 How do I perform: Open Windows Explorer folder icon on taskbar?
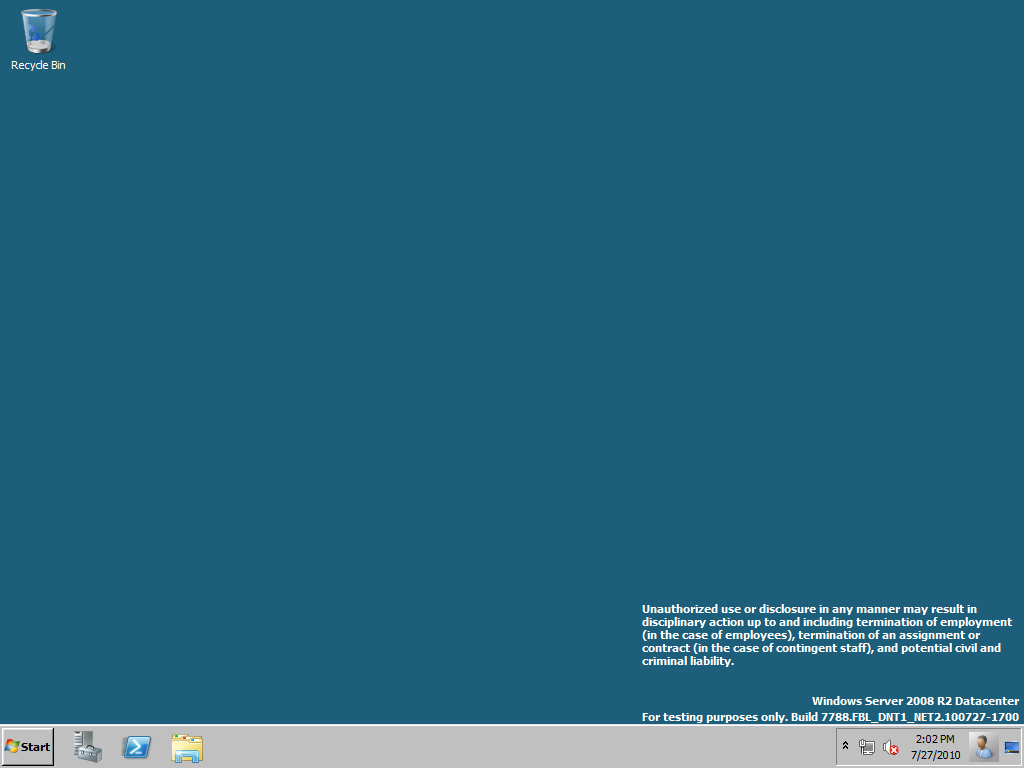187,747
